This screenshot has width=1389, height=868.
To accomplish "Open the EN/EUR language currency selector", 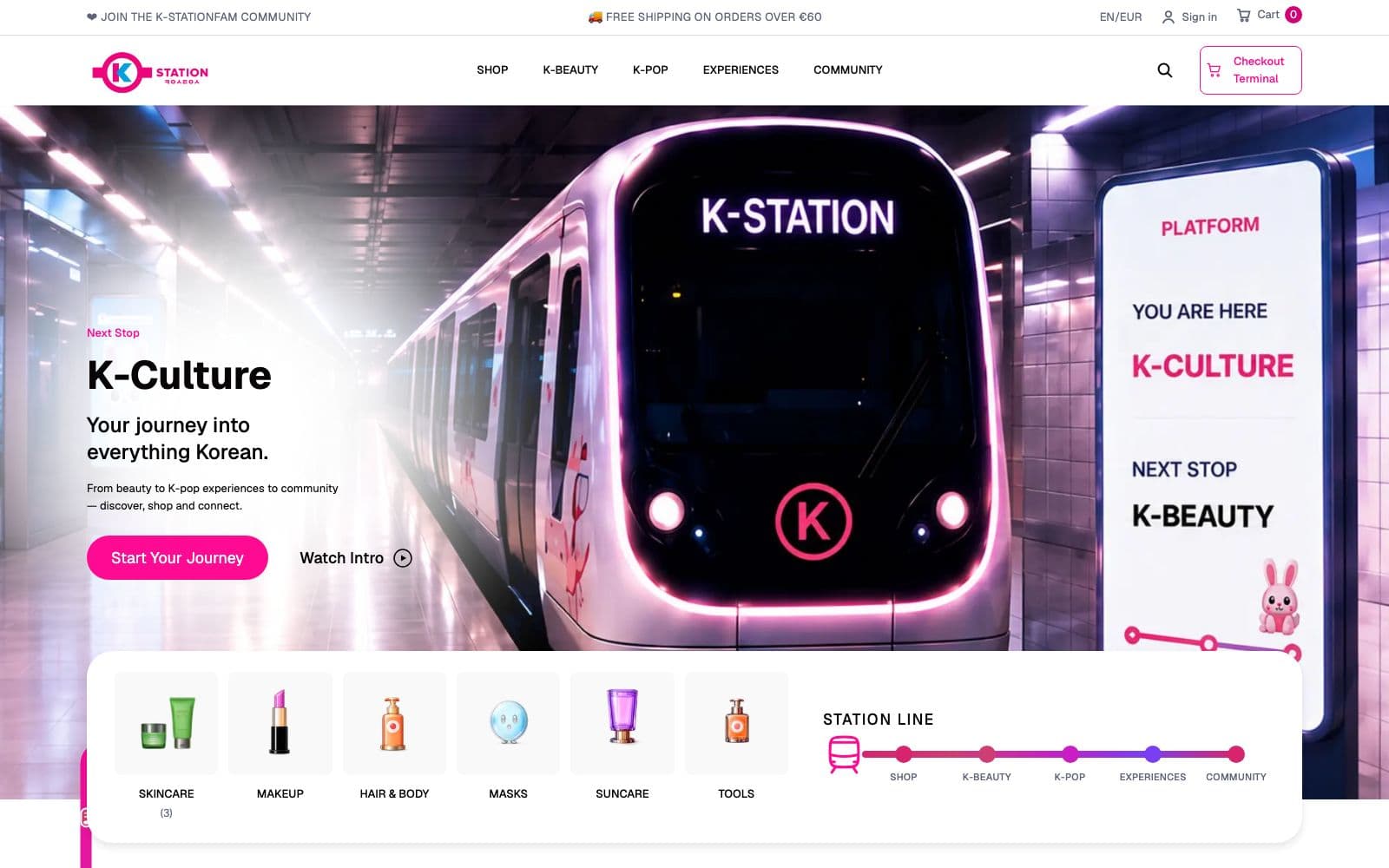I will click(x=1121, y=16).
